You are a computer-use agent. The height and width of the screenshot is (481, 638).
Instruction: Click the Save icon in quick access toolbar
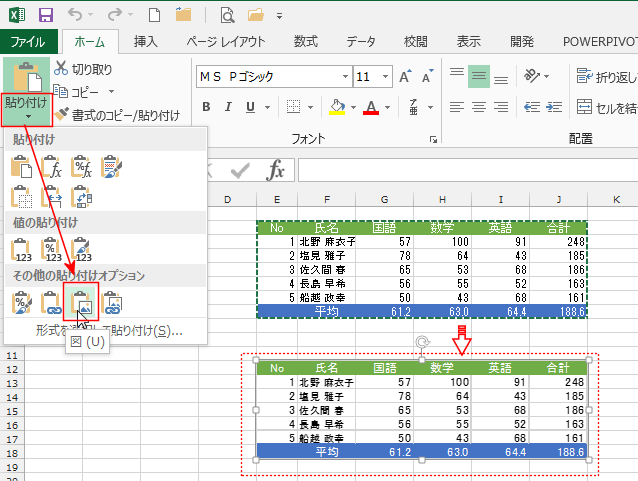pos(45,15)
